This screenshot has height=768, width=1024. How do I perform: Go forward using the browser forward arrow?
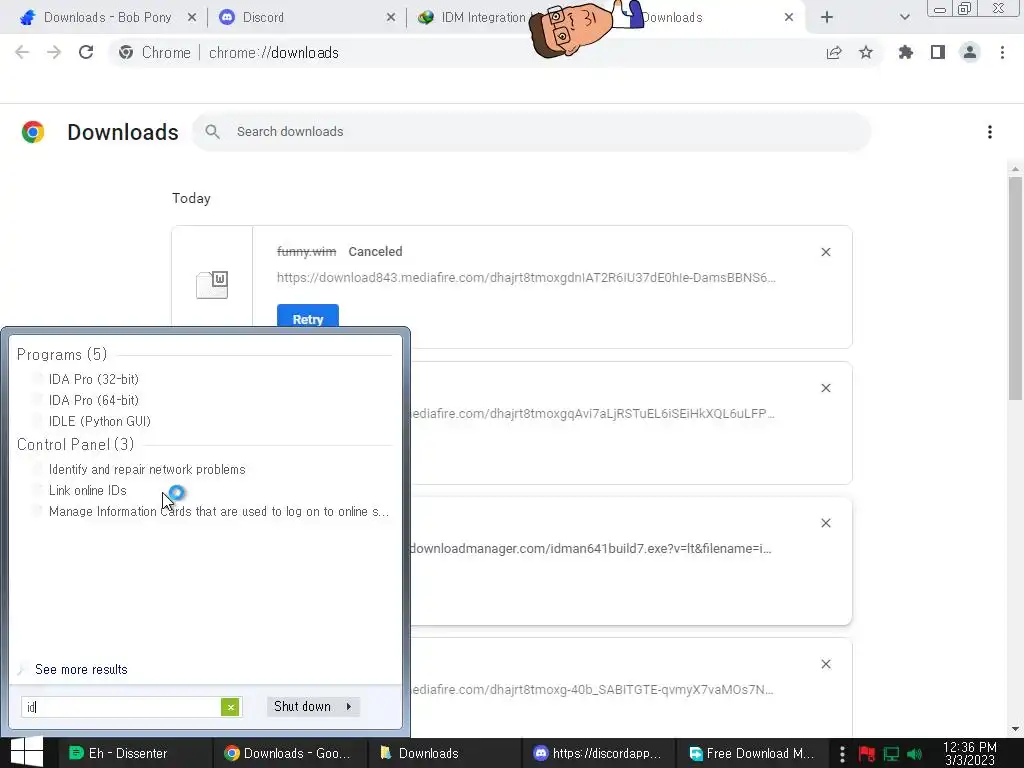(x=54, y=52)
